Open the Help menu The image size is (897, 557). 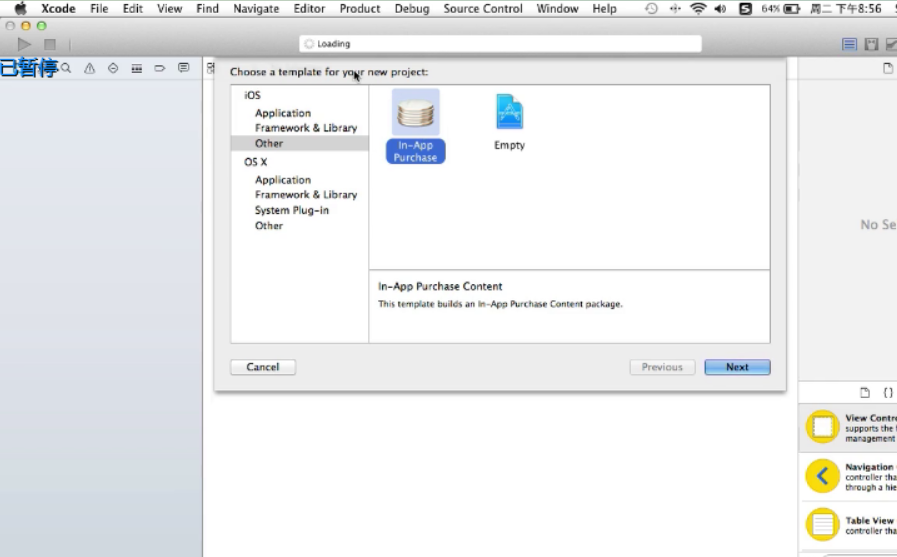[604, 9]
